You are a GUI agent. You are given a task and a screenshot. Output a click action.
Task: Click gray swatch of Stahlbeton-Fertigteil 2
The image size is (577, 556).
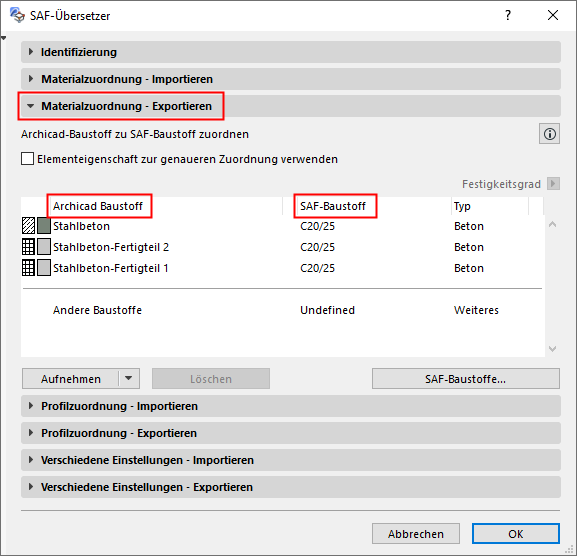(44, 247)
